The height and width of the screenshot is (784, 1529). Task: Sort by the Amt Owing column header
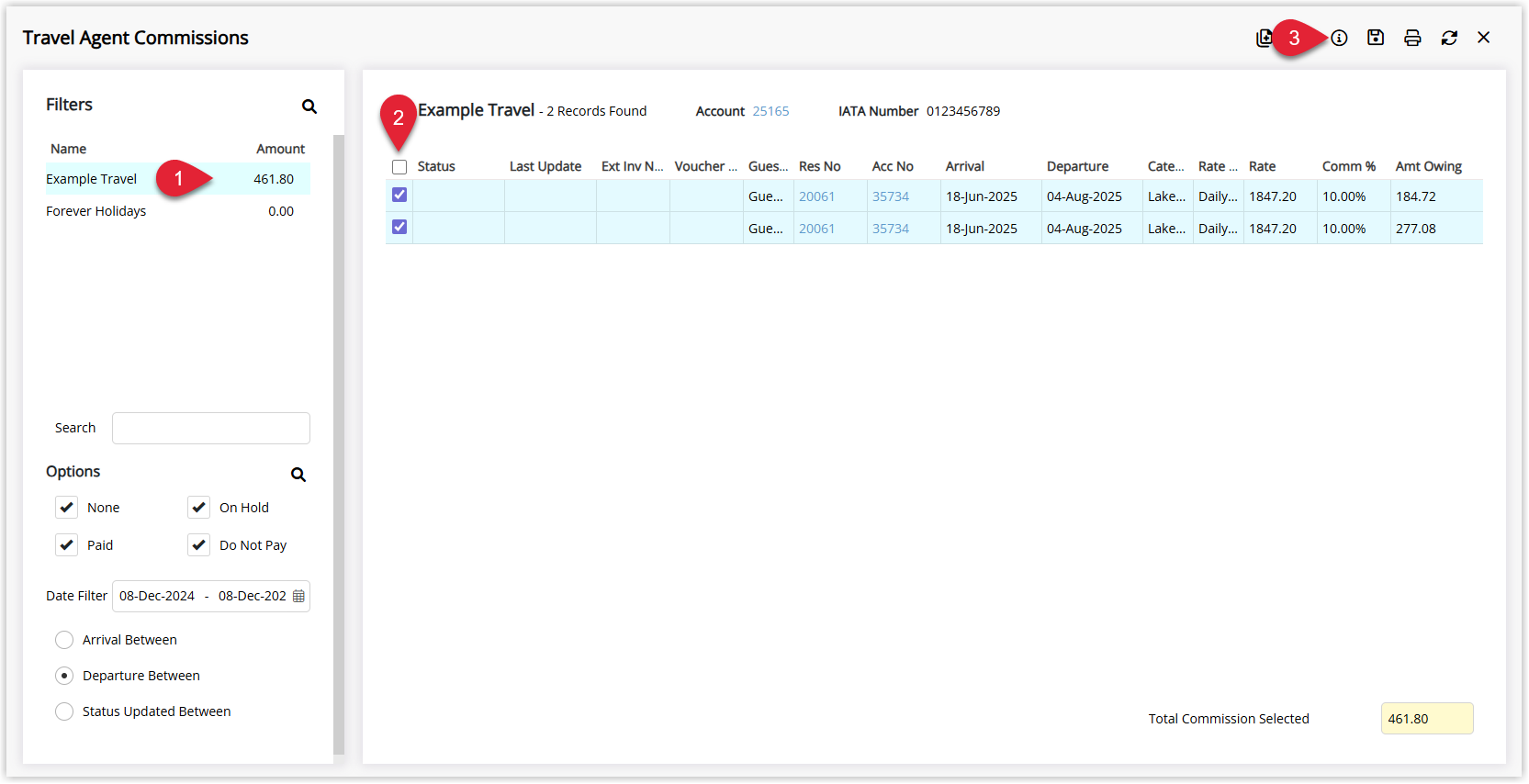(x=1429, y=166)
